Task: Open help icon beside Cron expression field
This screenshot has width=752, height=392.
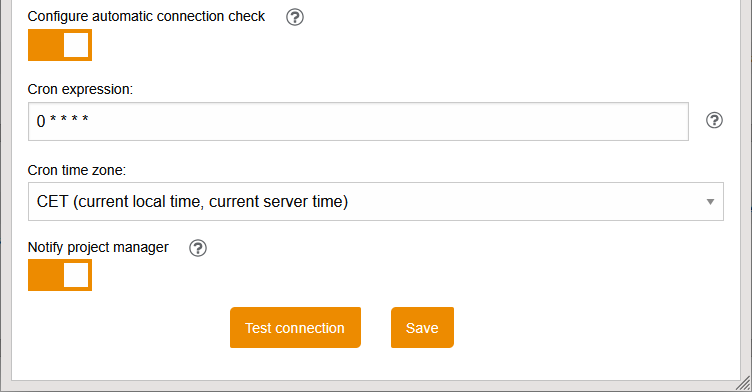Action: click(714, 120)
